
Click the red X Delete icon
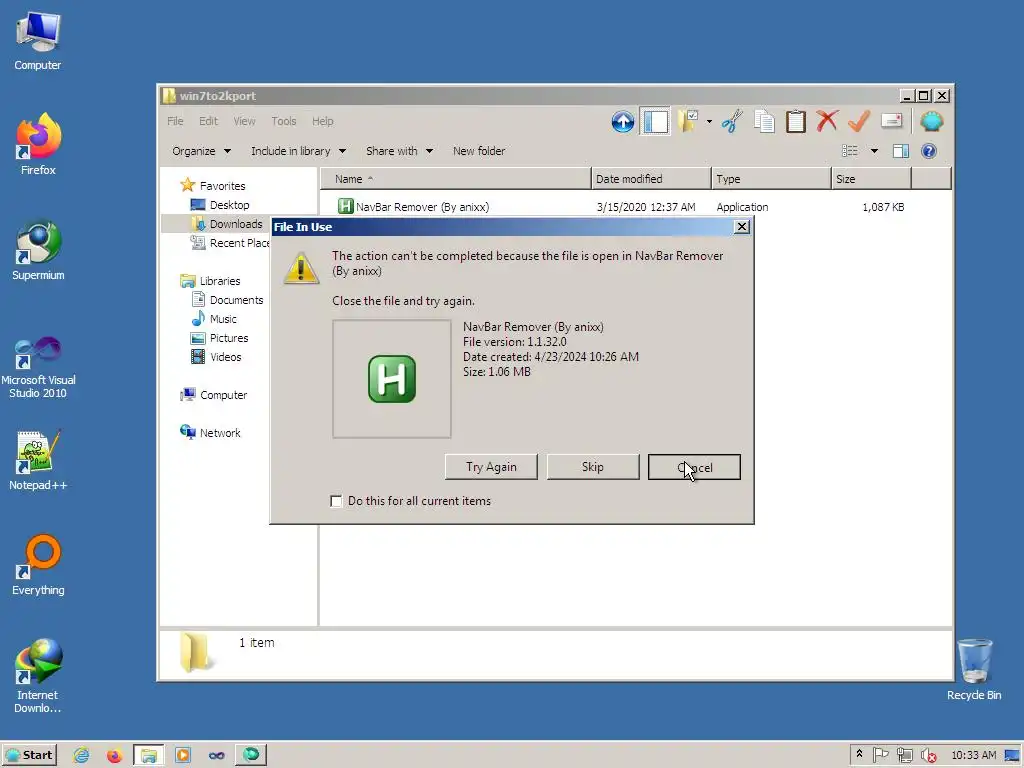827,121
